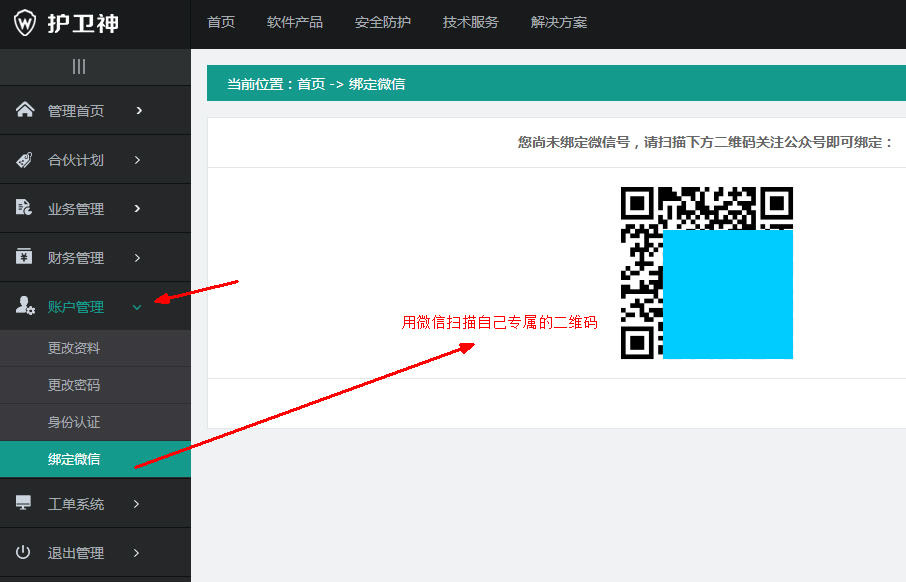Click the 退出管理 menu label
This screenshot has height=582, width=906.
point(76,553)
